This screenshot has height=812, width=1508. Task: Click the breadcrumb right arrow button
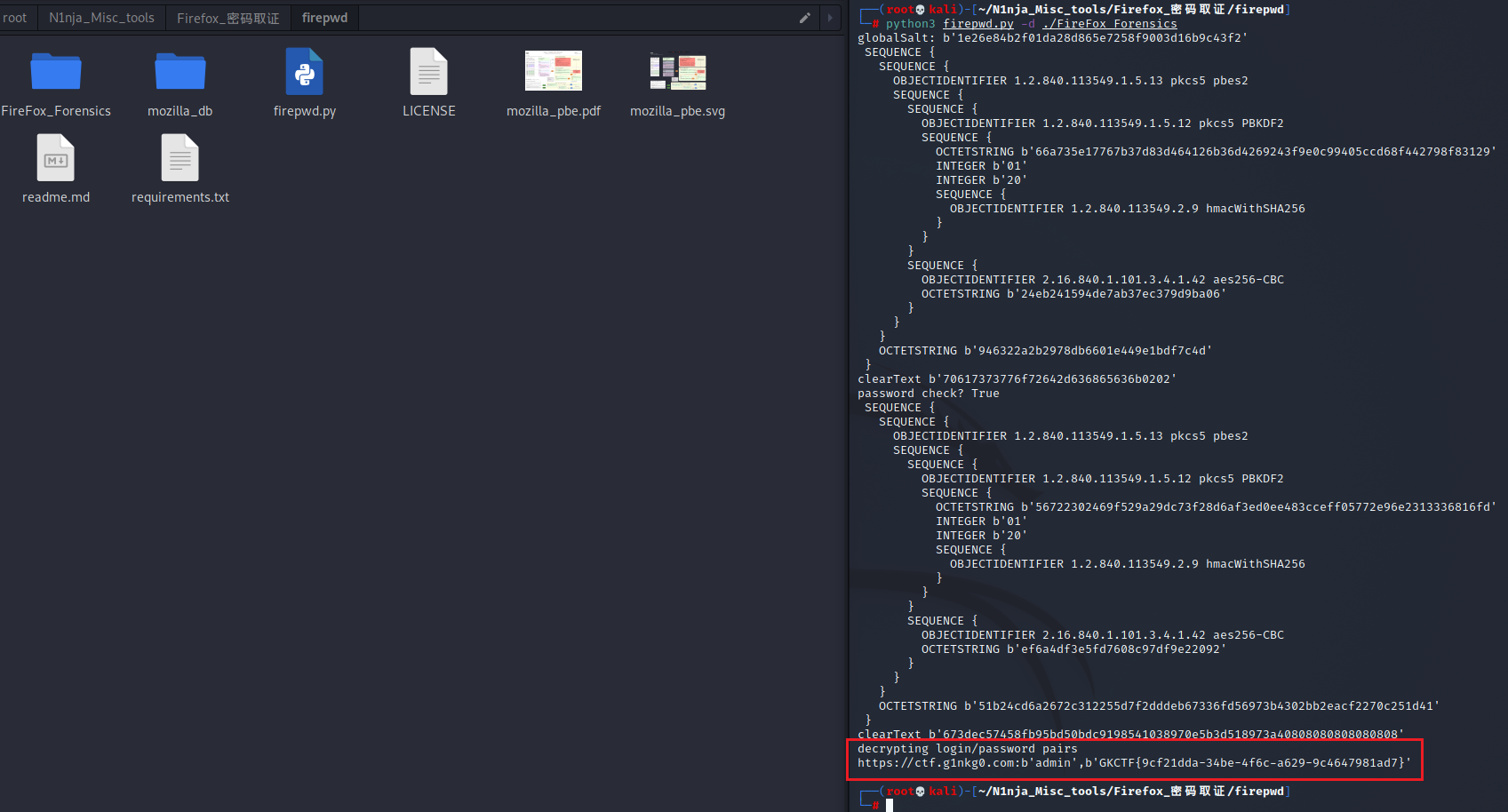tap(831, 18)
